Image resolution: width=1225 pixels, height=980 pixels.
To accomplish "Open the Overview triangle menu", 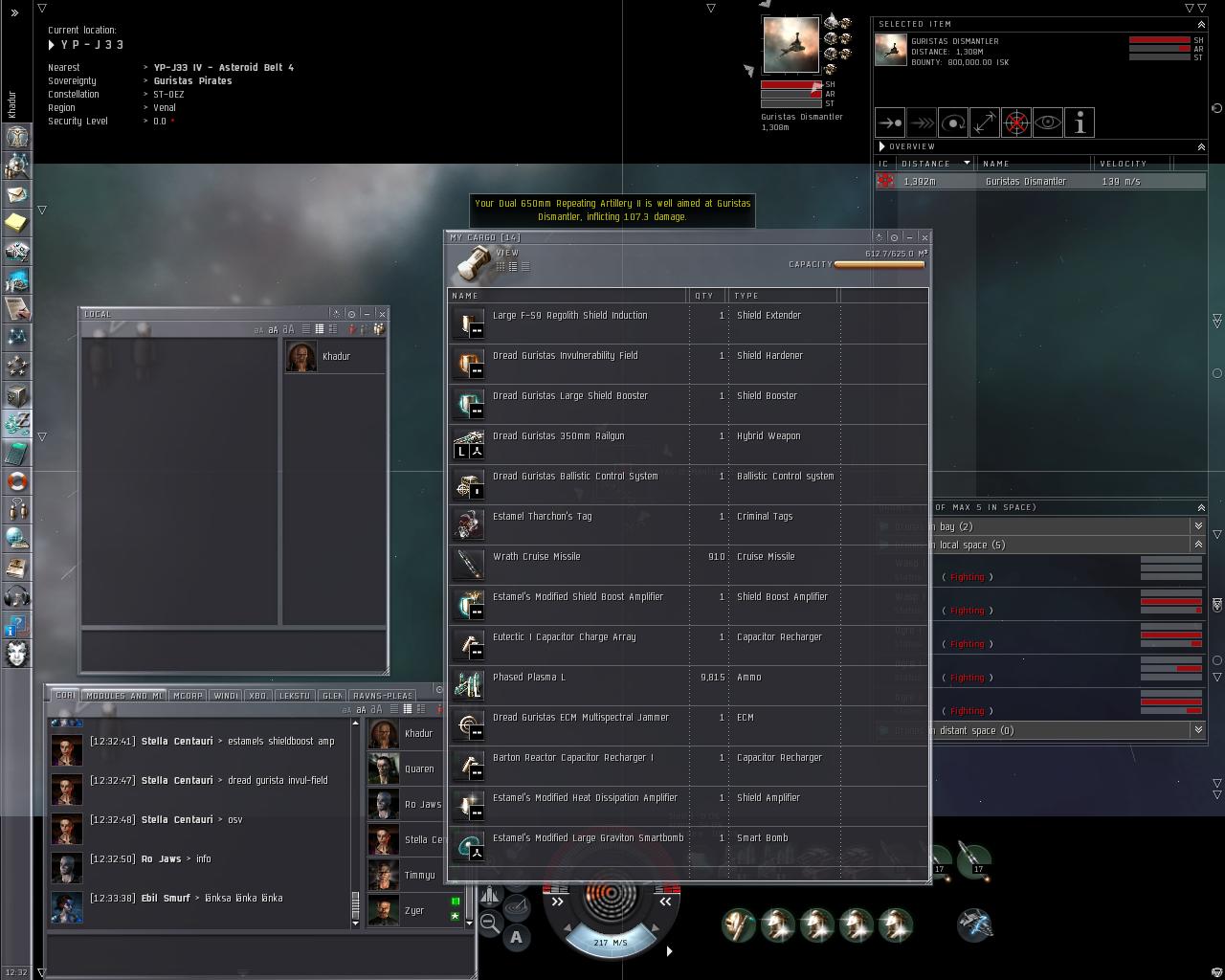I will [882, 146].
